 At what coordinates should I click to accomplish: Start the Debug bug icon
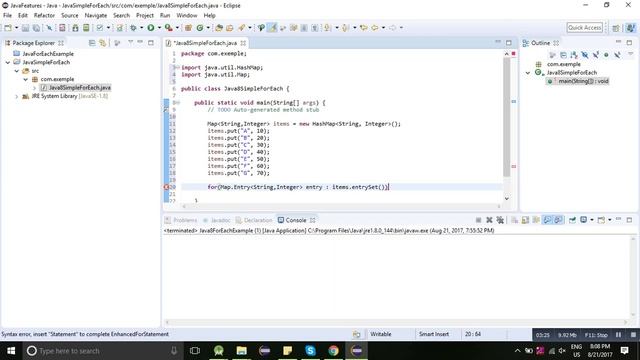(133, 28)
